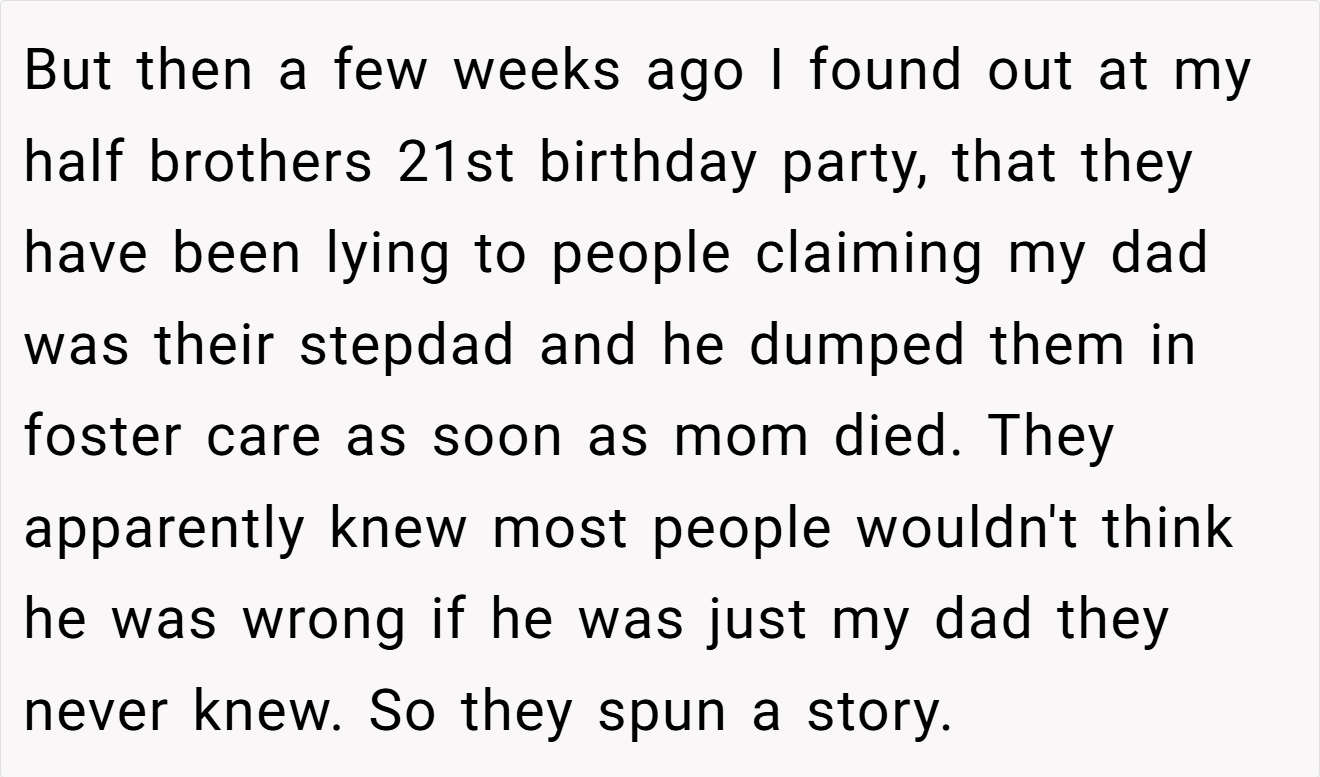The height and width of the screenshot is (777, 1320).
Task: Click the word "21st" in the text
Action: coord(455,164)
